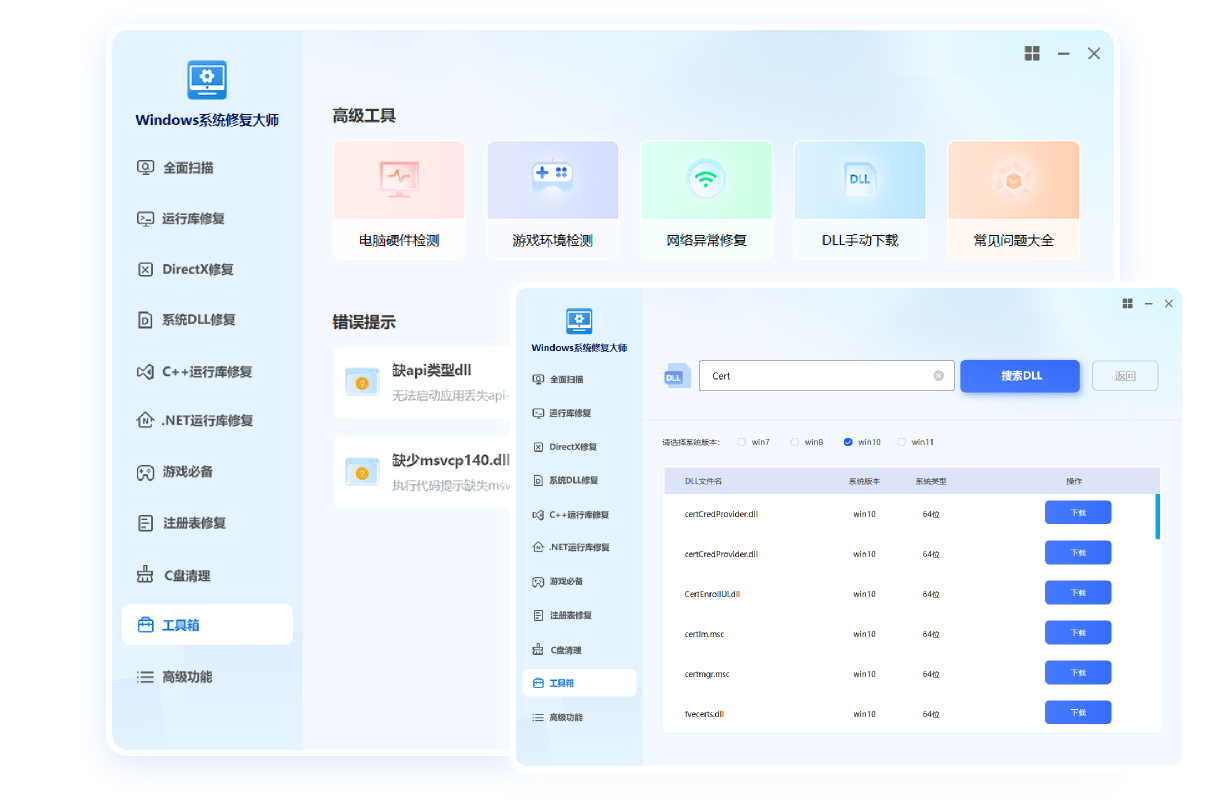Open the 常见问题大全 FAQ tool card
The width and height of the screenshot is (1224, 800).
(x=1013, y=200)
